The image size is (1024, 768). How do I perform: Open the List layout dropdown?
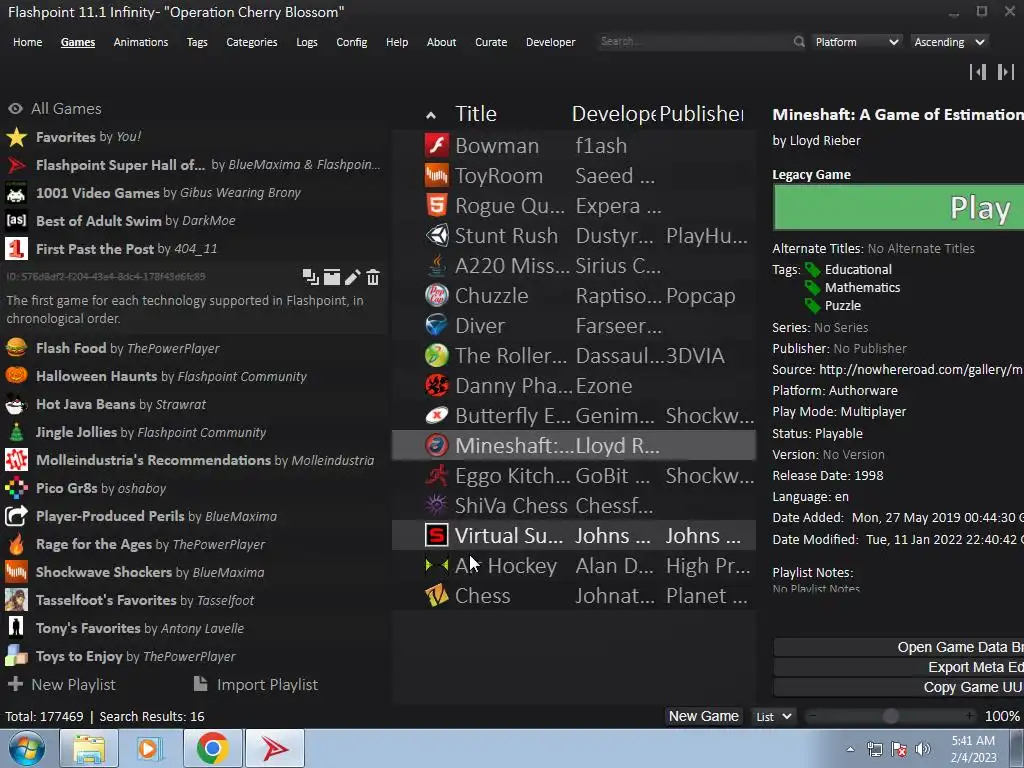tap(774, 716)
